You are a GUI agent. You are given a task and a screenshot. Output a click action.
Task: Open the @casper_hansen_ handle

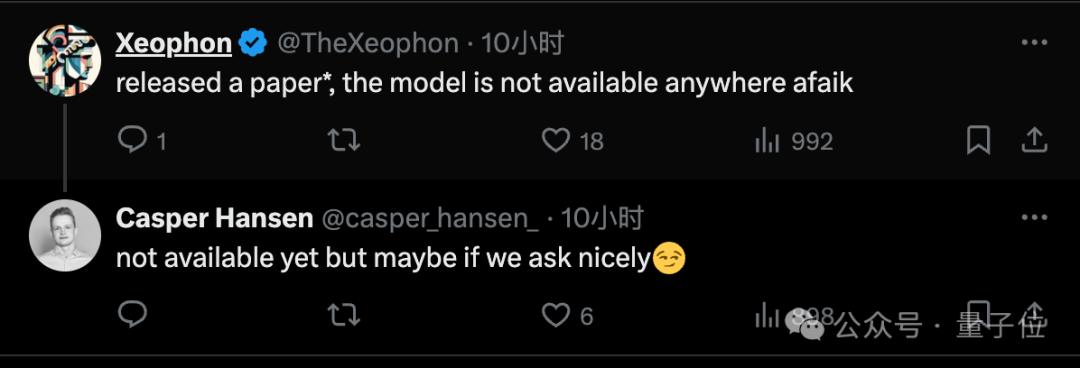pos(430,218)
